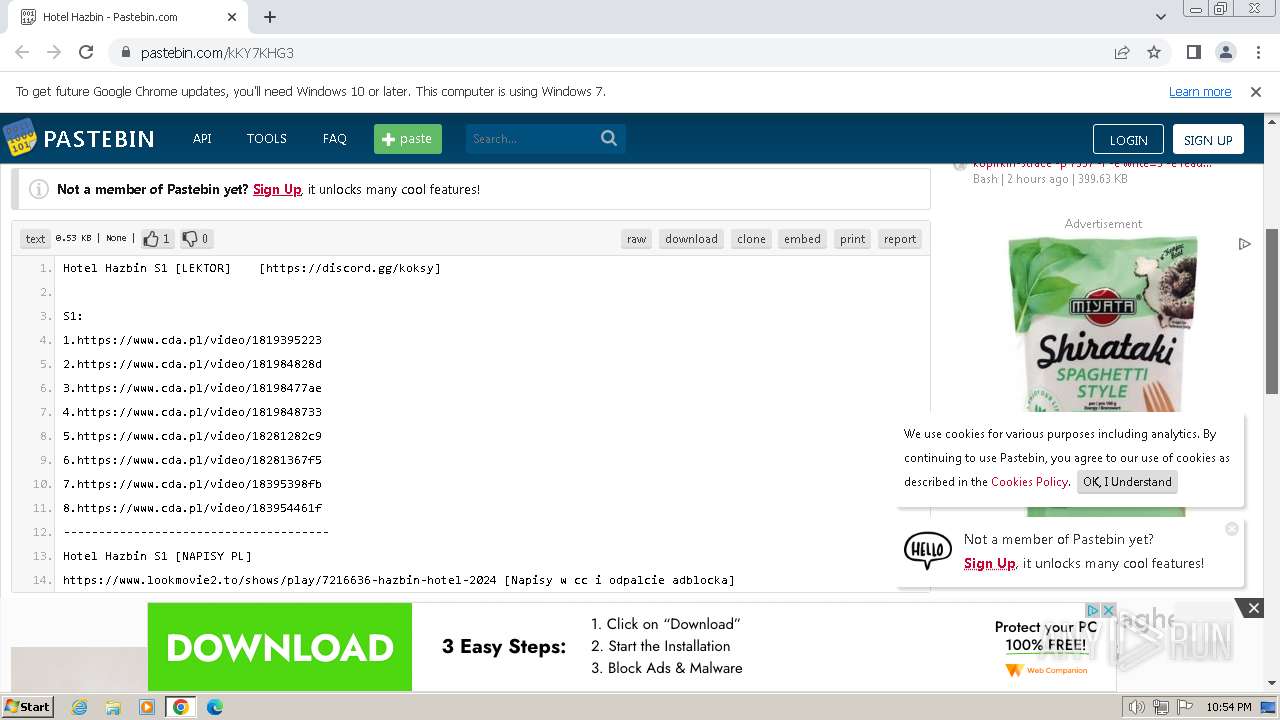
Task: Click the Hotel Hazbin S1 [LEKTOR] title line
Action: coord(252,268)
